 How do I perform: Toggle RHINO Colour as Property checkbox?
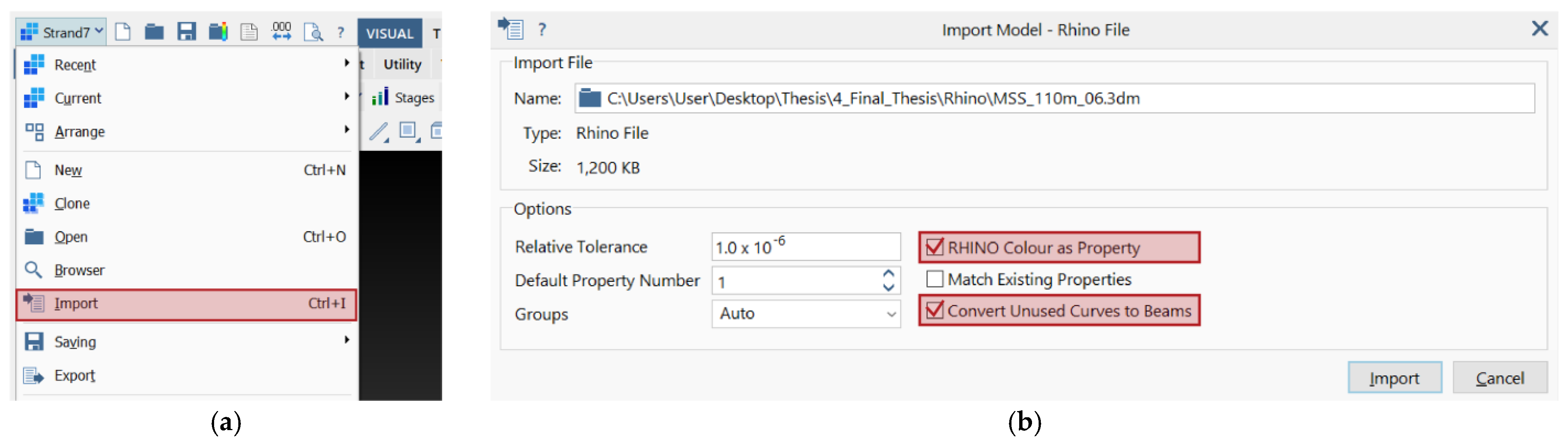[x=934, y=247]
